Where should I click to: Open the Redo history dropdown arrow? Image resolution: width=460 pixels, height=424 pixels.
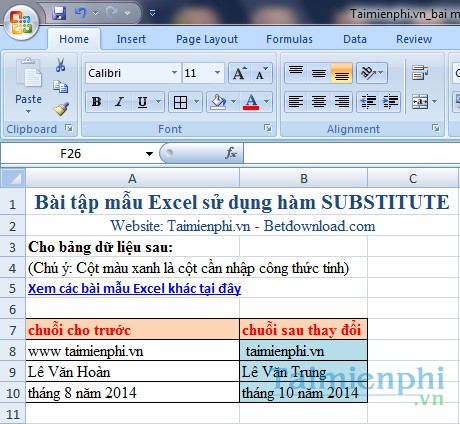(x=127, y=13)
